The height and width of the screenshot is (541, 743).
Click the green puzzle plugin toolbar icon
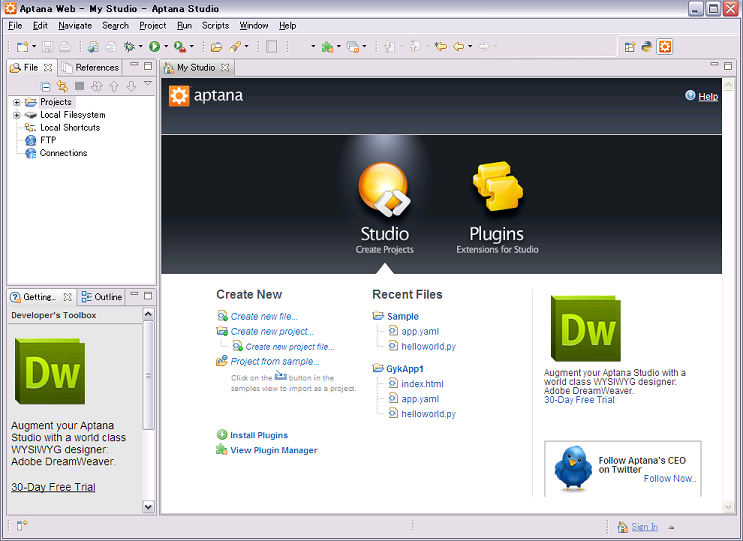(x=327, y=46)
